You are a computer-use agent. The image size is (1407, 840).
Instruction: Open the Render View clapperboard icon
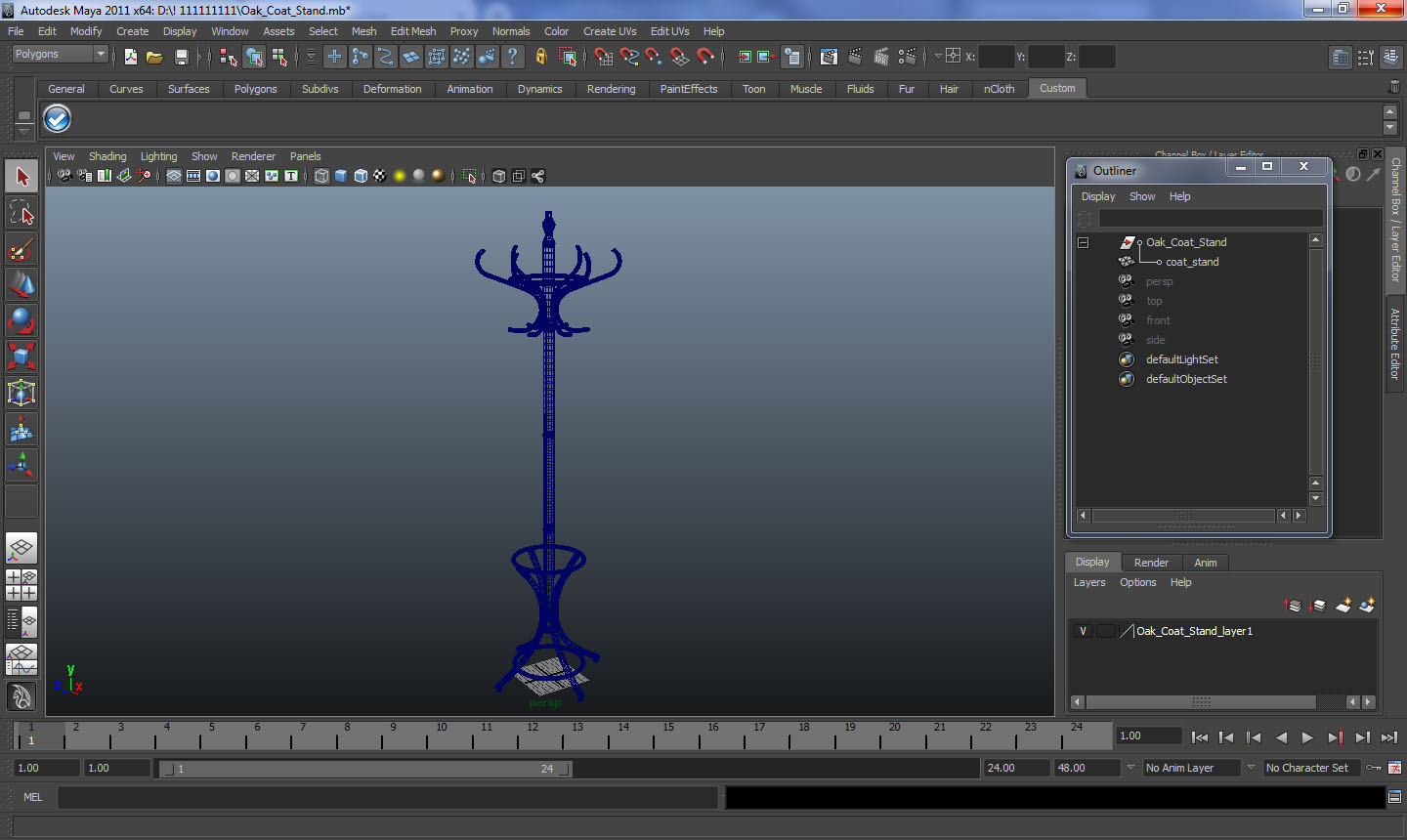pyautogui.click(x=829, y=57)
